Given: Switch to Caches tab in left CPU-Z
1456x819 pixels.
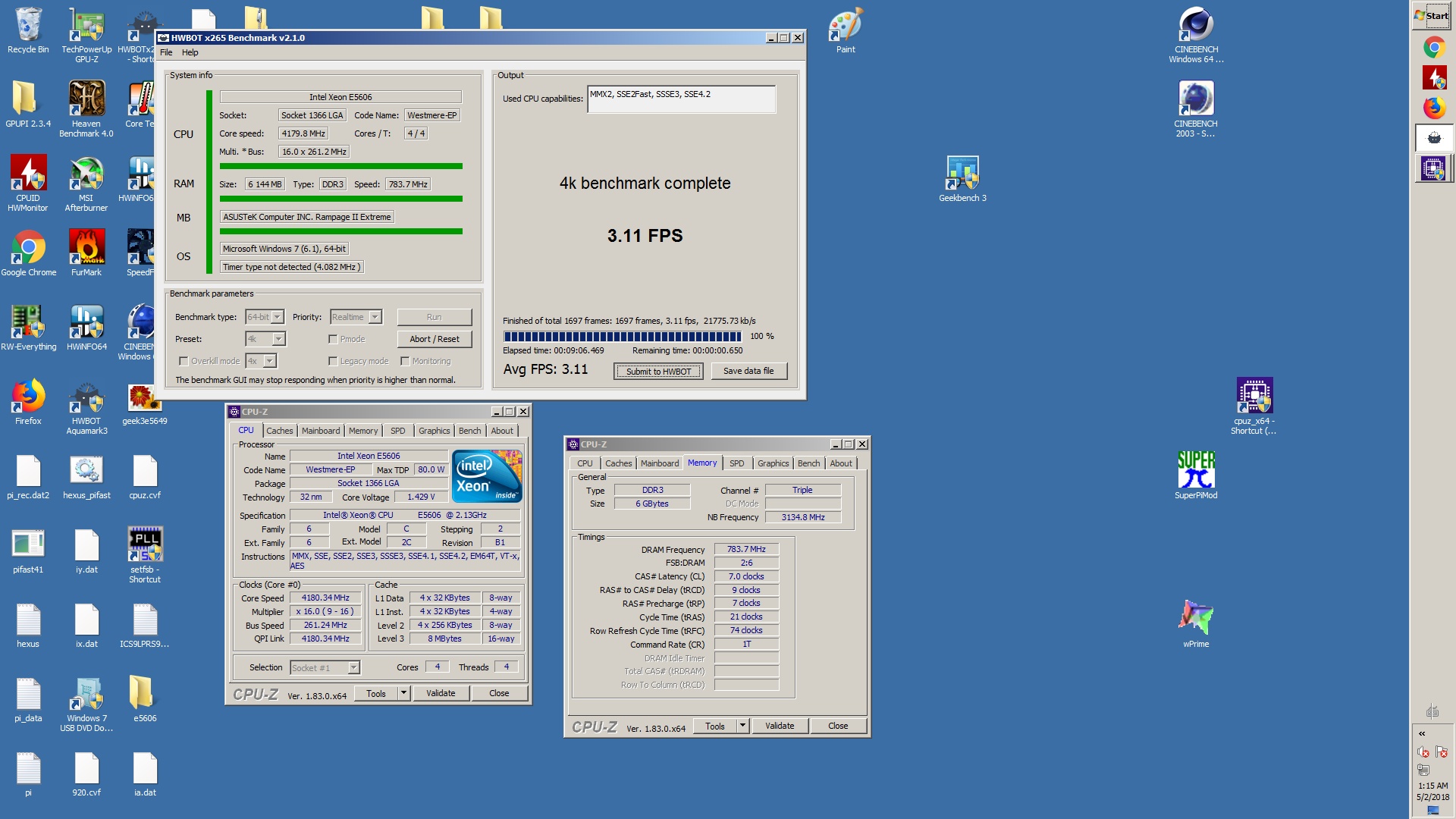Looking at the screenshot, I should (279, 431).
